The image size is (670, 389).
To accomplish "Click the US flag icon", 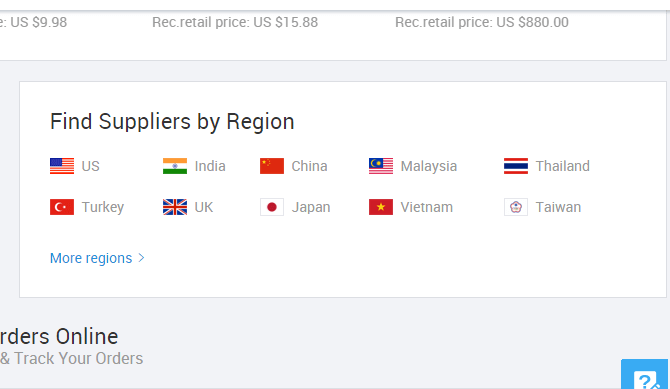I will click(62, 166).
